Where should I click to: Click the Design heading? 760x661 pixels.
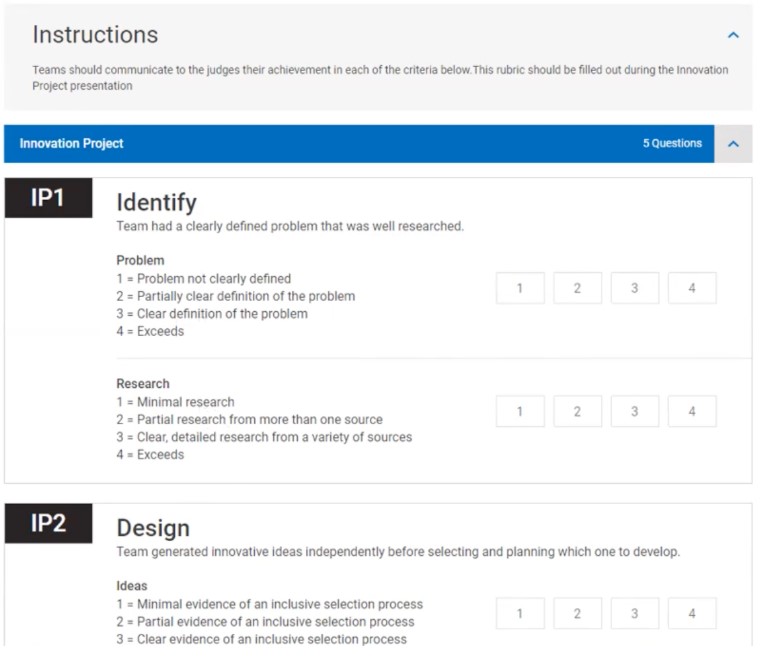[153, 528]
